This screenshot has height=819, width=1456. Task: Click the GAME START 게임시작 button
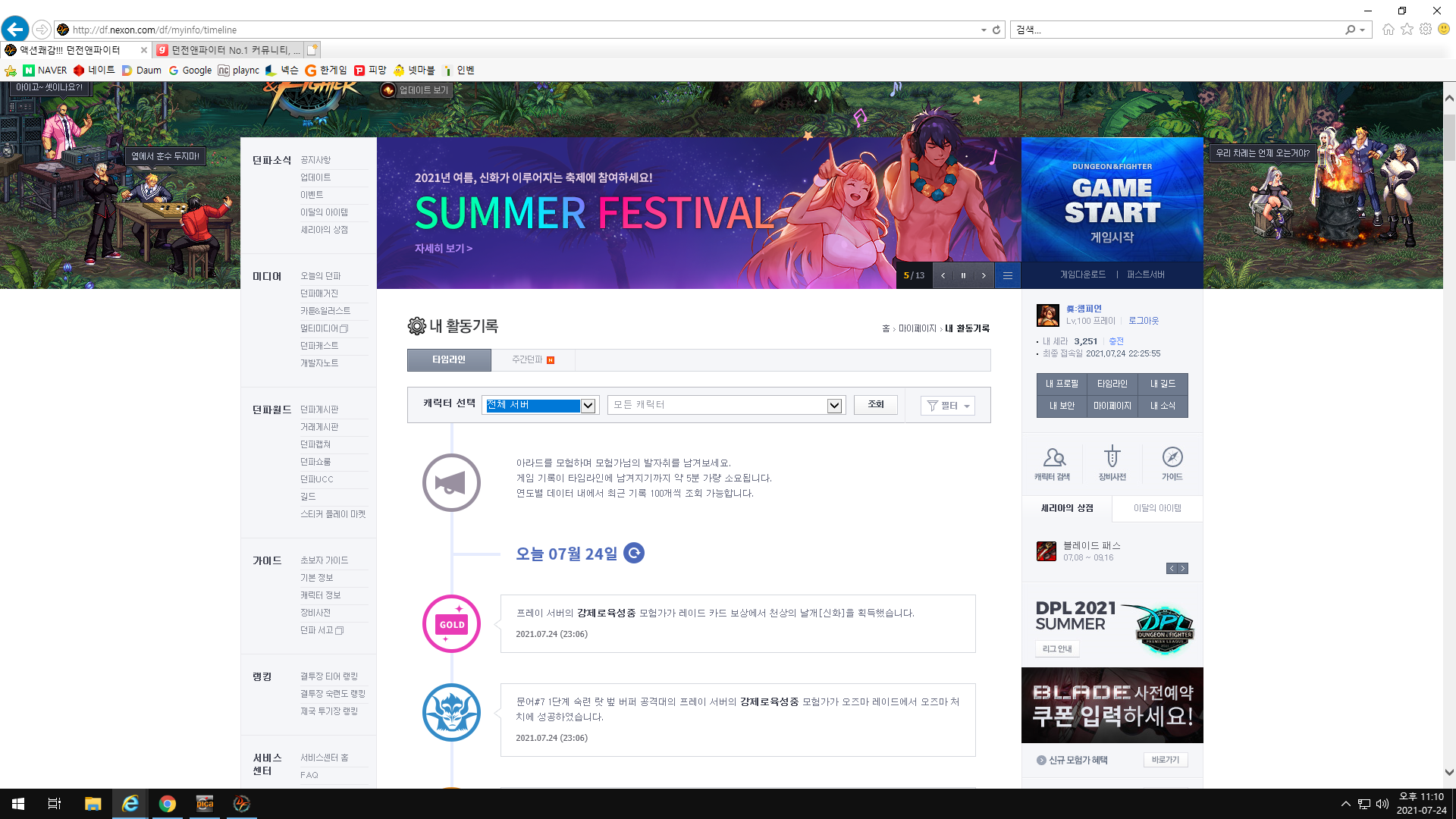coord(1112,201)
